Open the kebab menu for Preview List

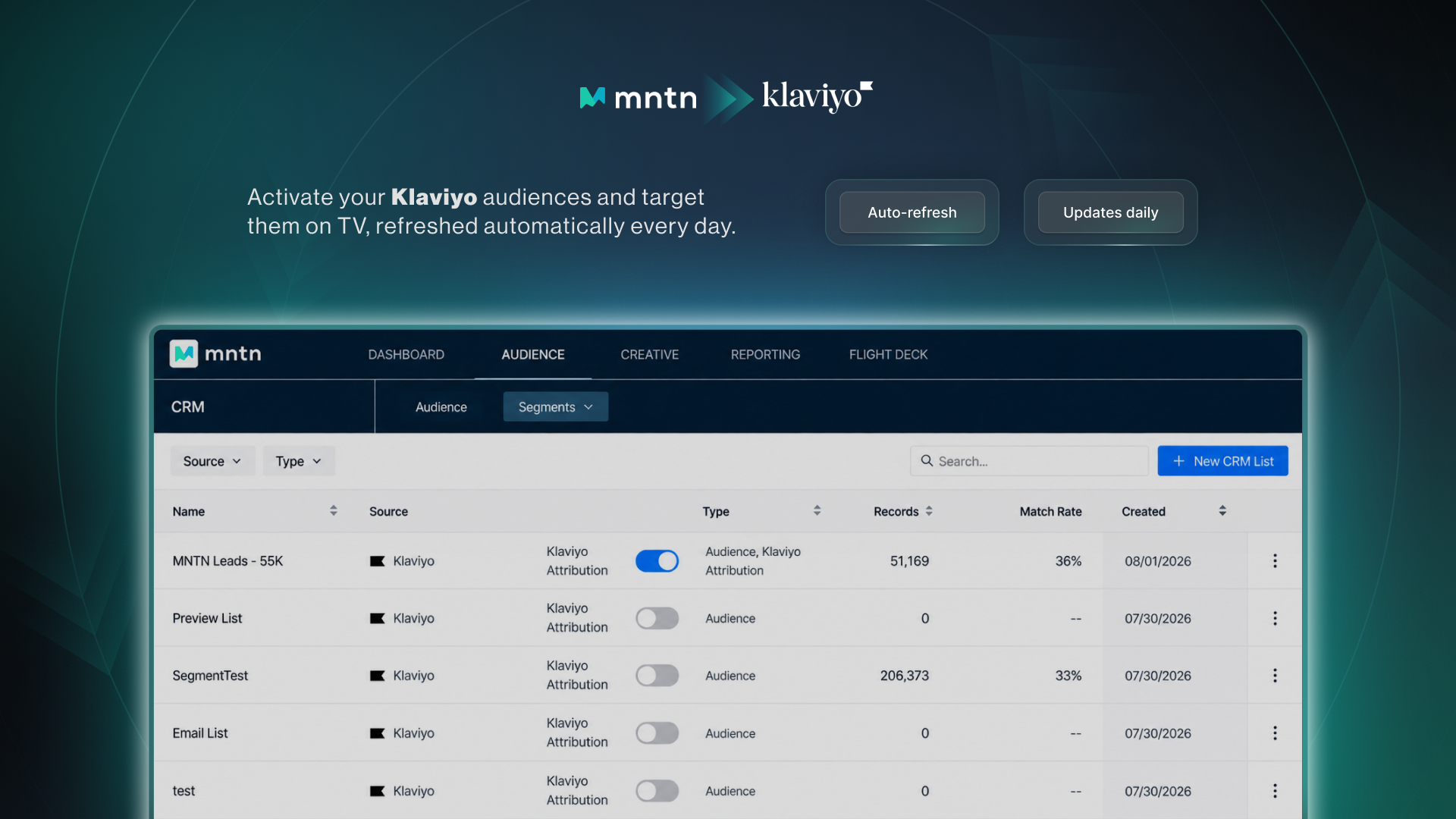click(1275, 618)
